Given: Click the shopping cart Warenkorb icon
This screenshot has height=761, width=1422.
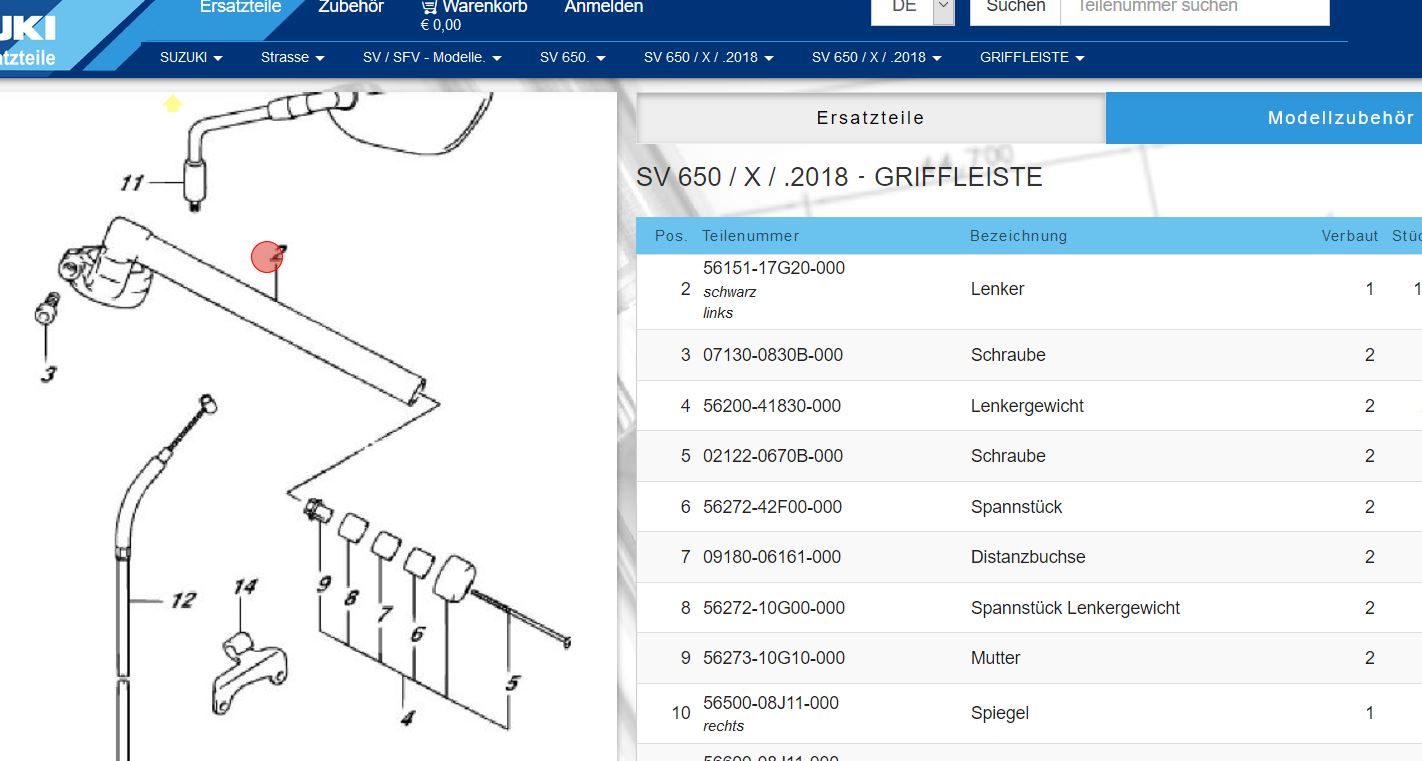Looking at the screenshot, I should [430, 7].
